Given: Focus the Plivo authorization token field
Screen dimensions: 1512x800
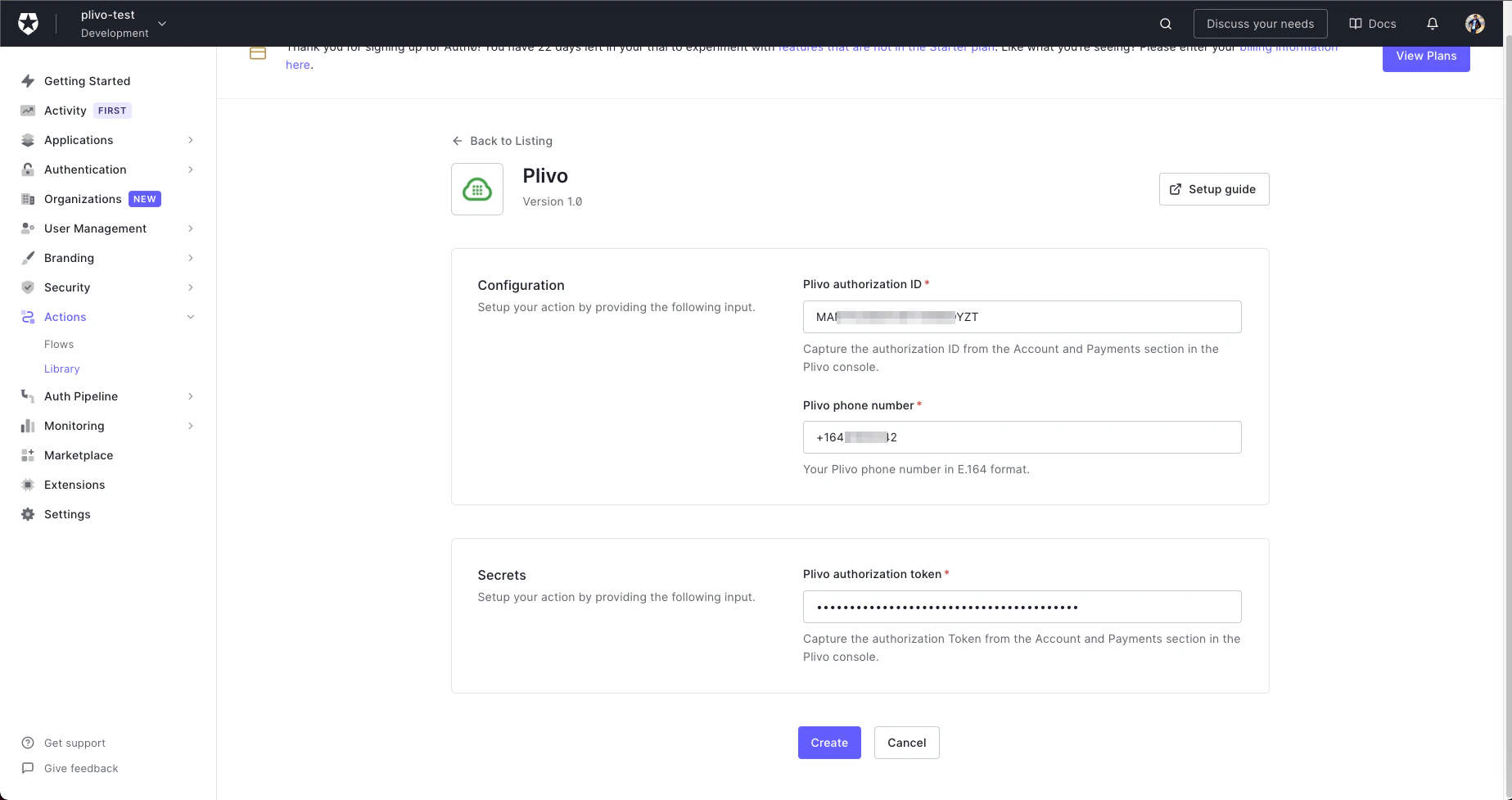Looking at the screenshot, I should [1022, 607].
